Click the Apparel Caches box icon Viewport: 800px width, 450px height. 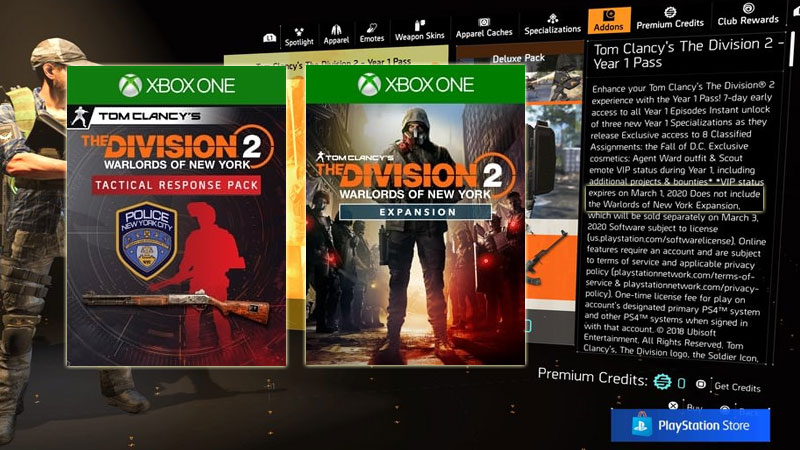coord(484,22)
